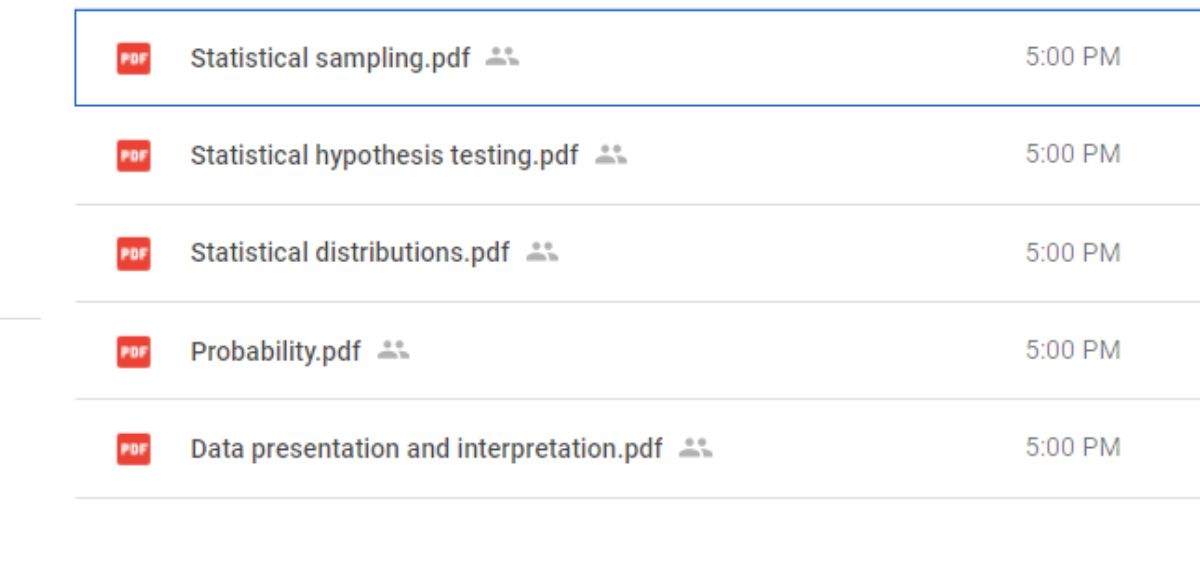The image size is (1200, 579).
Task: Click the PDF icon for Statistical hypothesis testing.pdf
Action: (x=133, y=156)
